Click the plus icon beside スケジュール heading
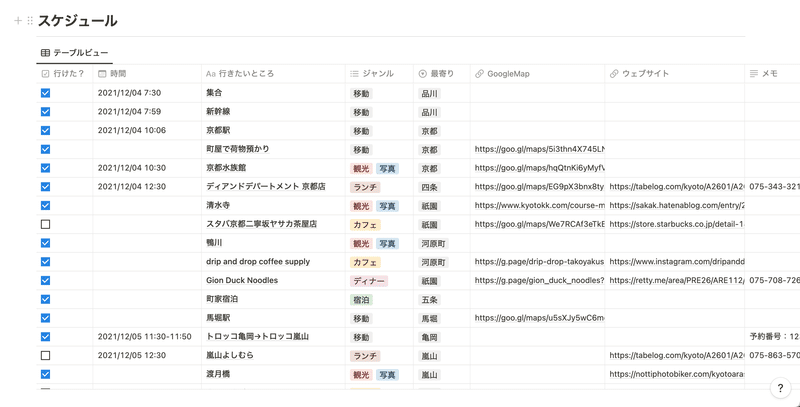800x407 pixels. (x=18, y=21)
